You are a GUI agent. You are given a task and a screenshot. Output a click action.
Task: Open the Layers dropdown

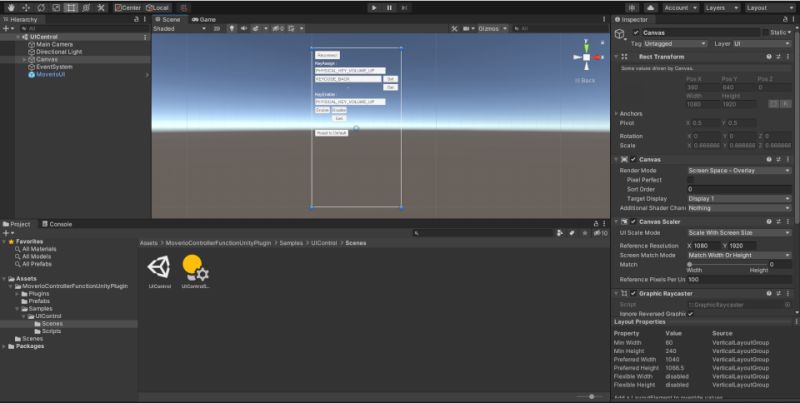tap(721, 8)
